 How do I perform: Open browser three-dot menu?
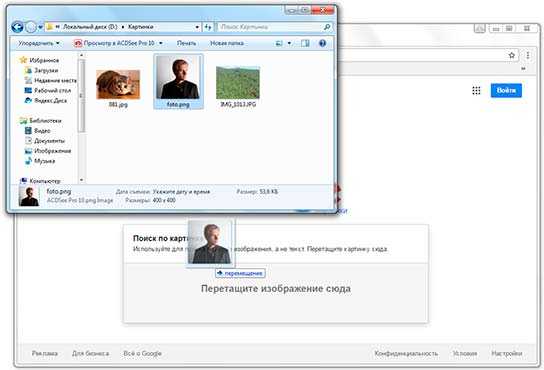(x=528, y=55)
